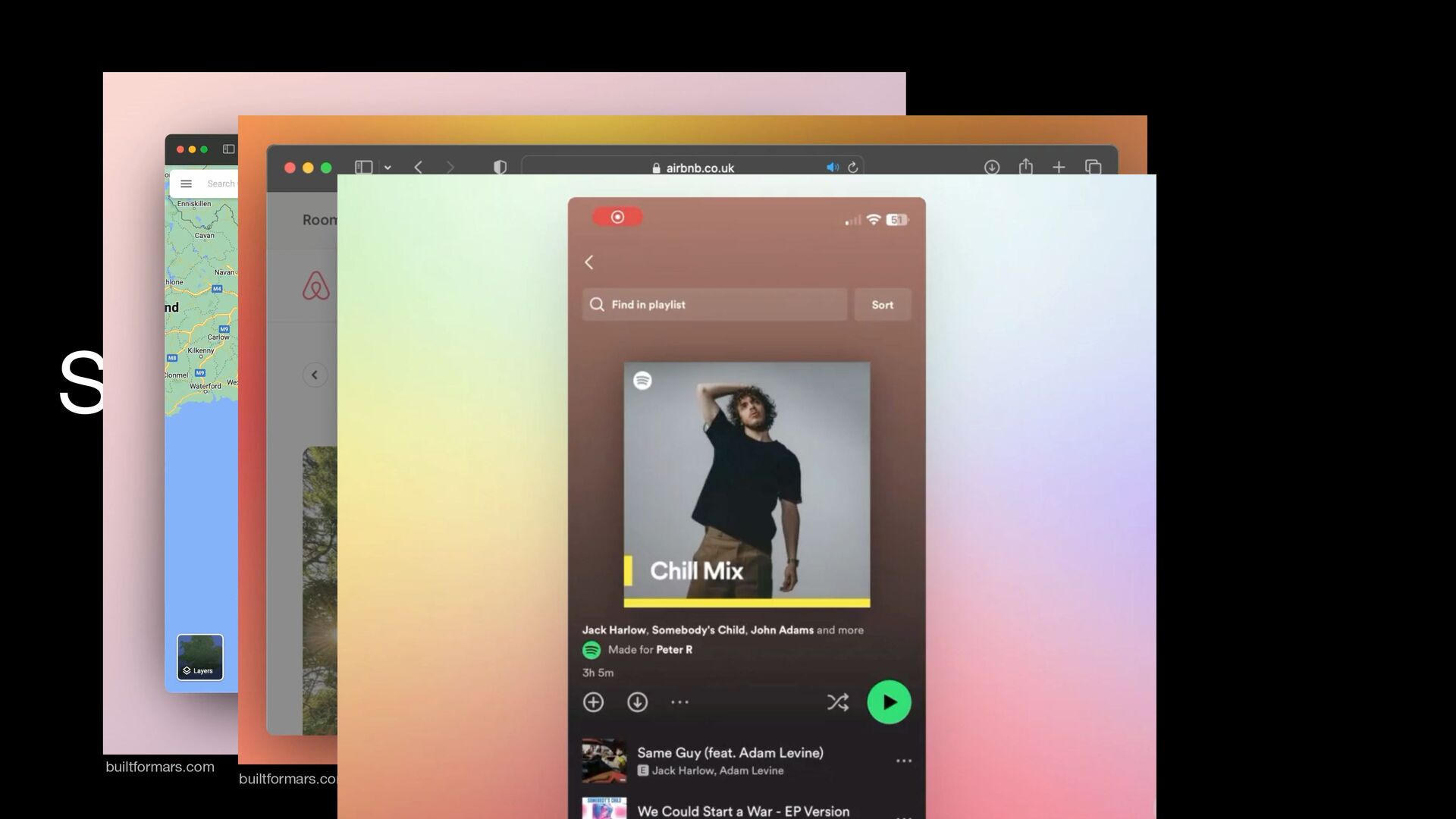The width and height of the screenshot is (1456, 819).
Task: Click the Find in playlist search field
Action: tap(714, 304)
